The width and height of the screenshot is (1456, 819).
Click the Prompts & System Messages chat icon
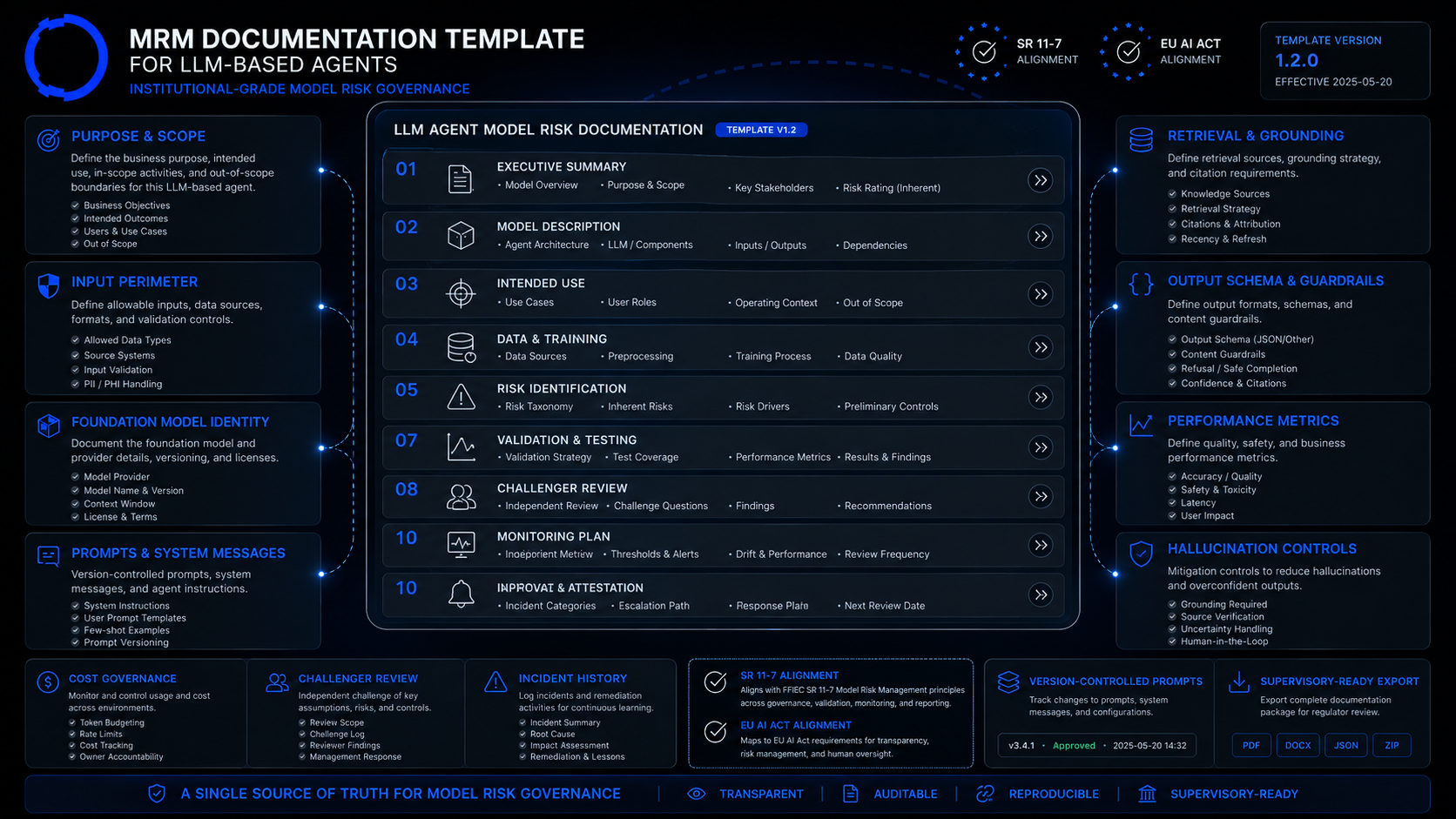[x=49, y=556]
